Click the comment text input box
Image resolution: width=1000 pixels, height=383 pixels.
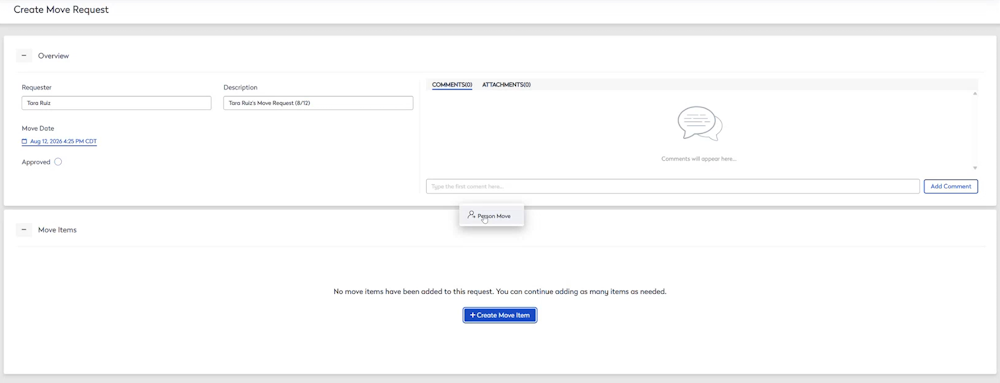tap(673, 186)
